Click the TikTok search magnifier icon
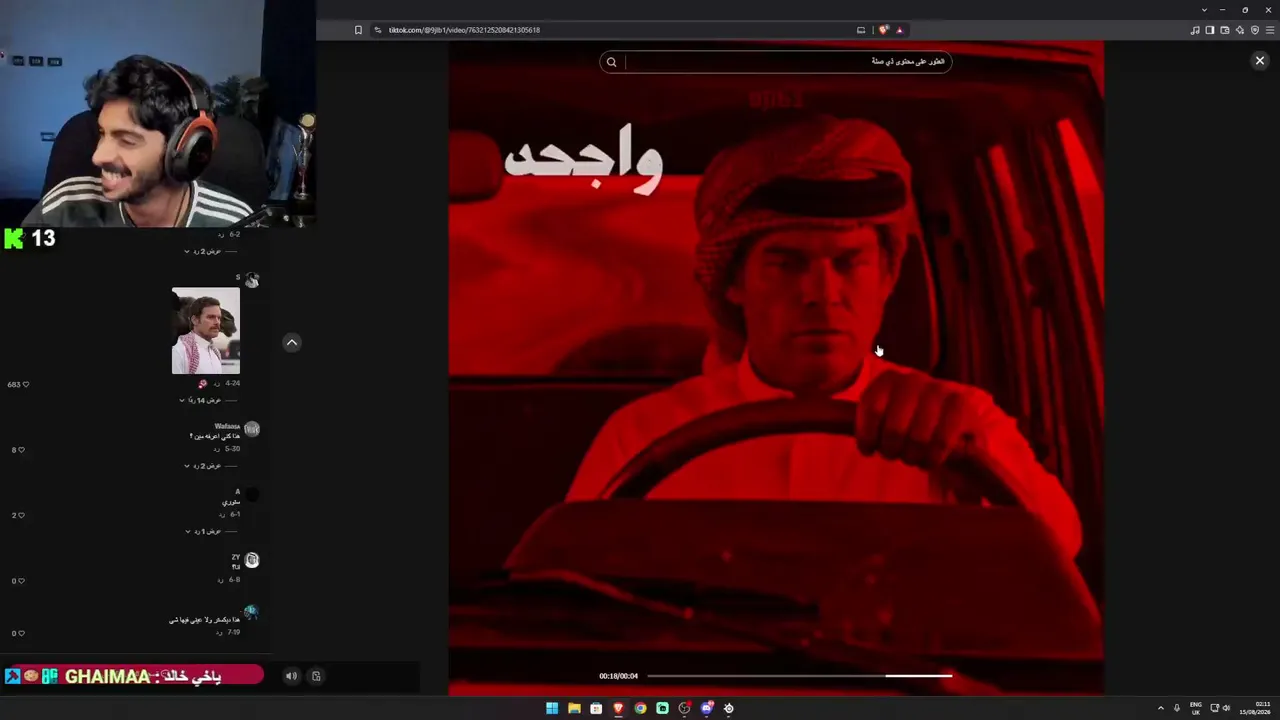Image resolution: width=1280 pixels, height=720 pixels. click(x=611, y=62)
